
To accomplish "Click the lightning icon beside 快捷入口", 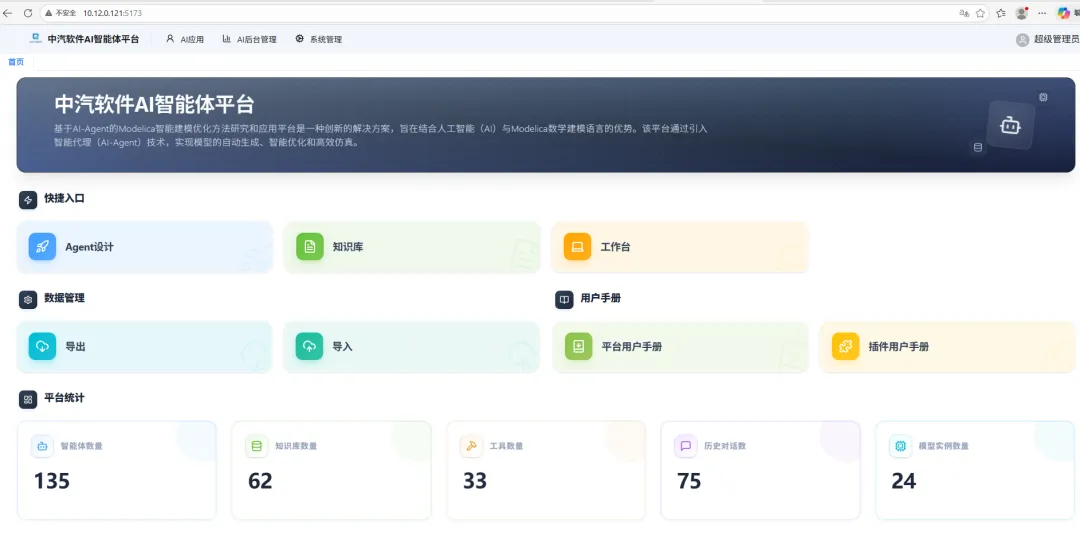I will [28, 200].
